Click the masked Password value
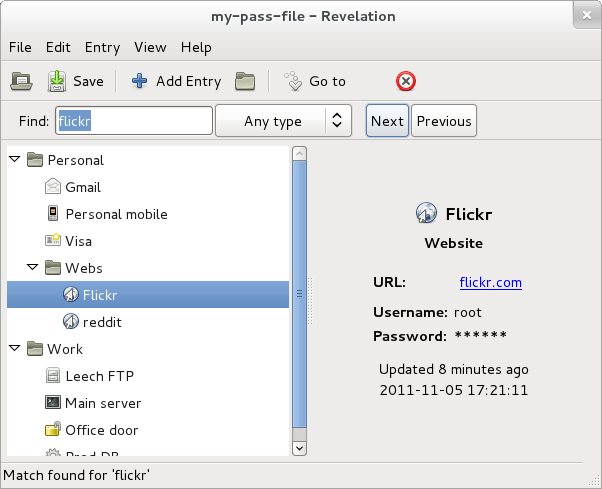Screen dimensions: 602x489 (480, 335)
